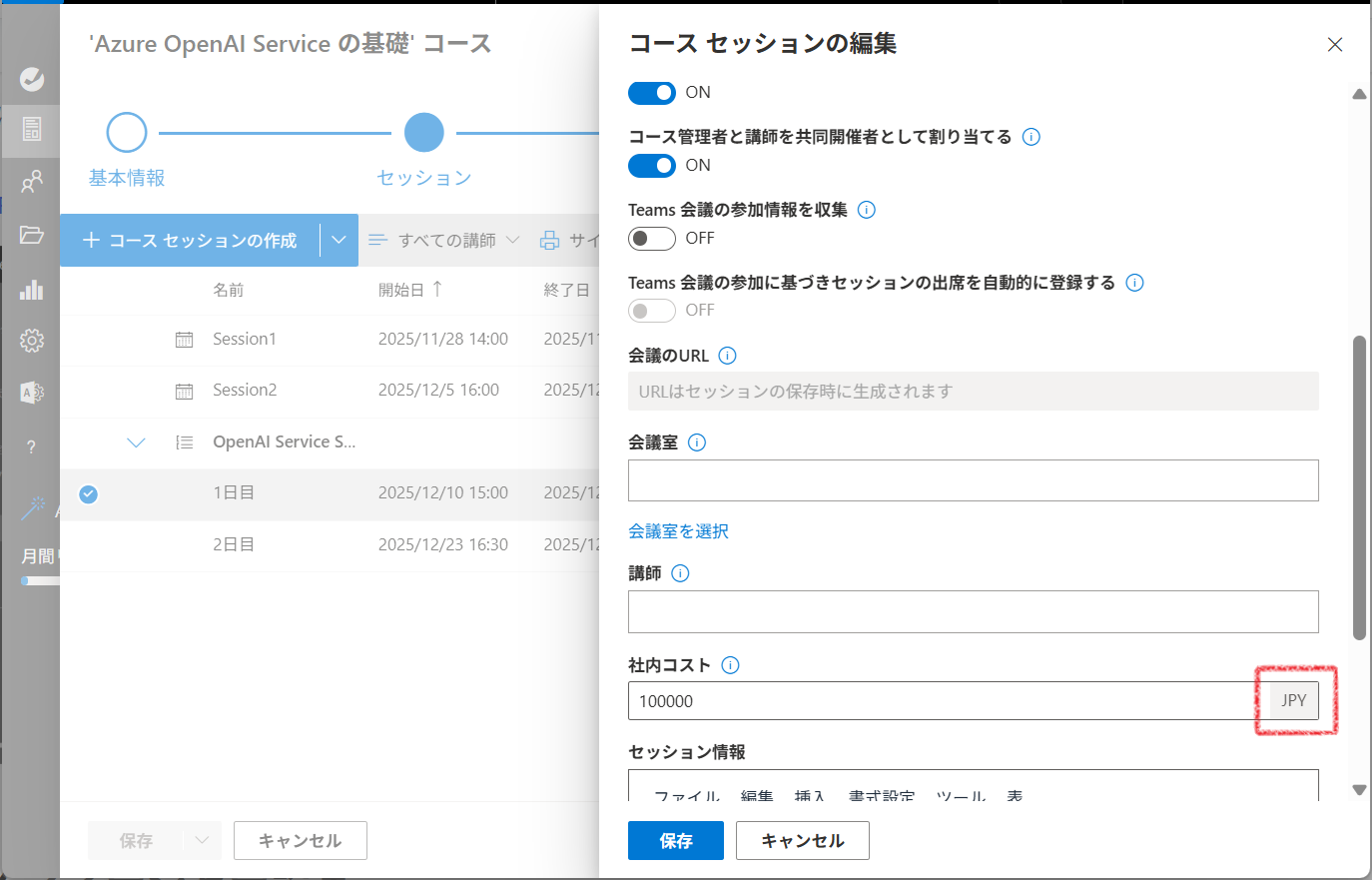Screen dimensions: 1372x880
Task: Click the info icon next to Teams 会議の参加情報を収集
Action: (x=867, y=210)
